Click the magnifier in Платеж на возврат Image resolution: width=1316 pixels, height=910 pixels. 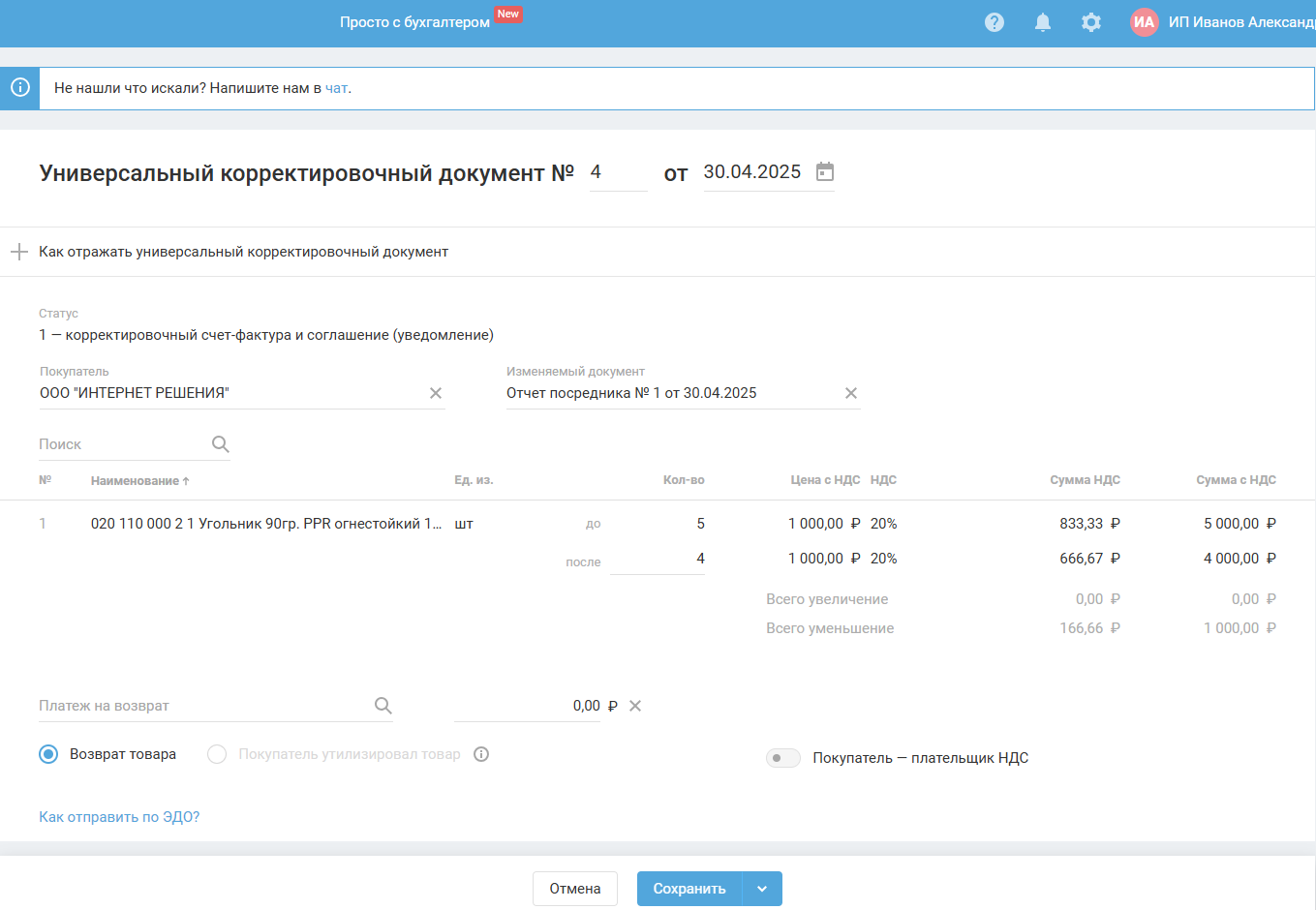[383, 706]
